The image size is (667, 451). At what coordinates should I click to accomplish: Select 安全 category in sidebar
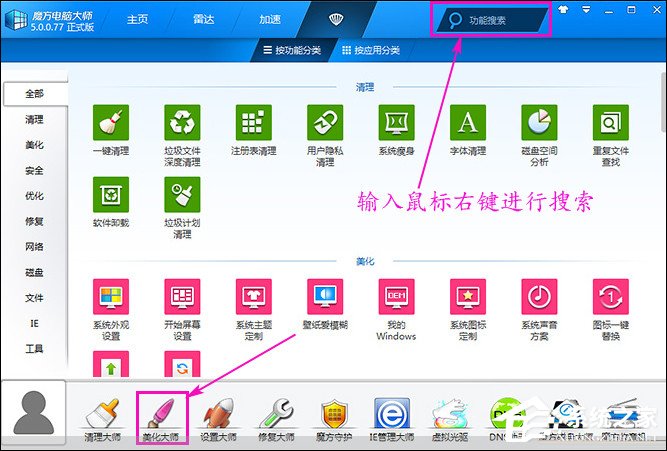pyautogui.click(x=34, y=171)
